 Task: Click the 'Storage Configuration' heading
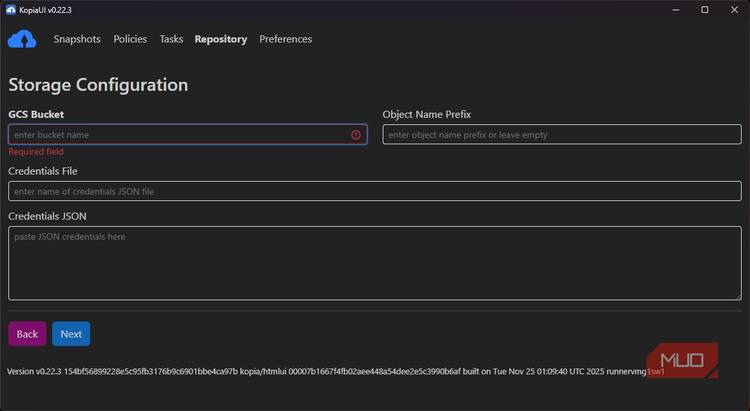[98, 85]
